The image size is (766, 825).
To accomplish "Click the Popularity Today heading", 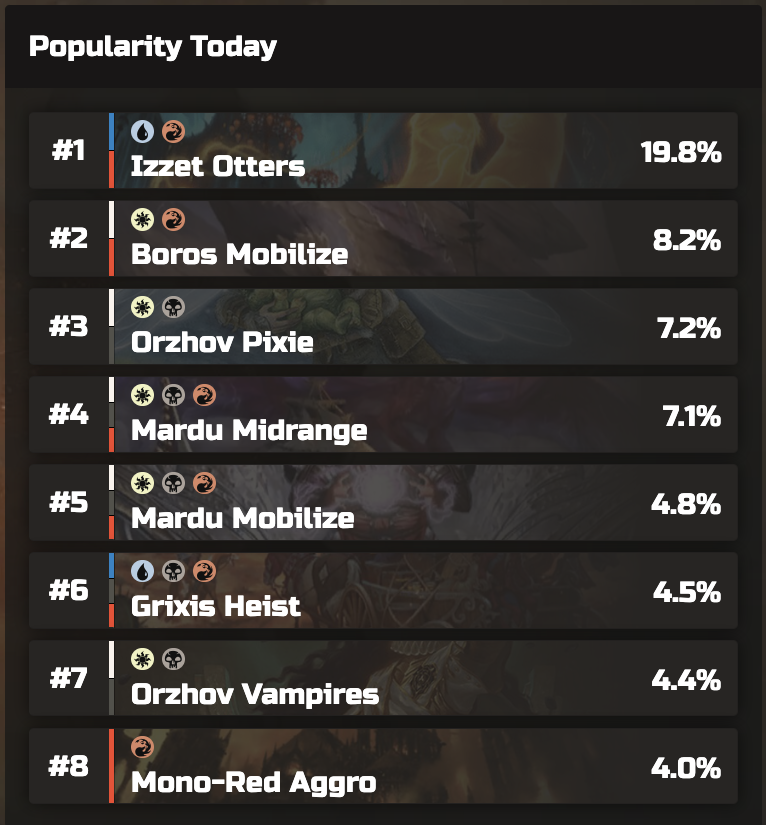I will pyautogui.click(x=153, y=47).
